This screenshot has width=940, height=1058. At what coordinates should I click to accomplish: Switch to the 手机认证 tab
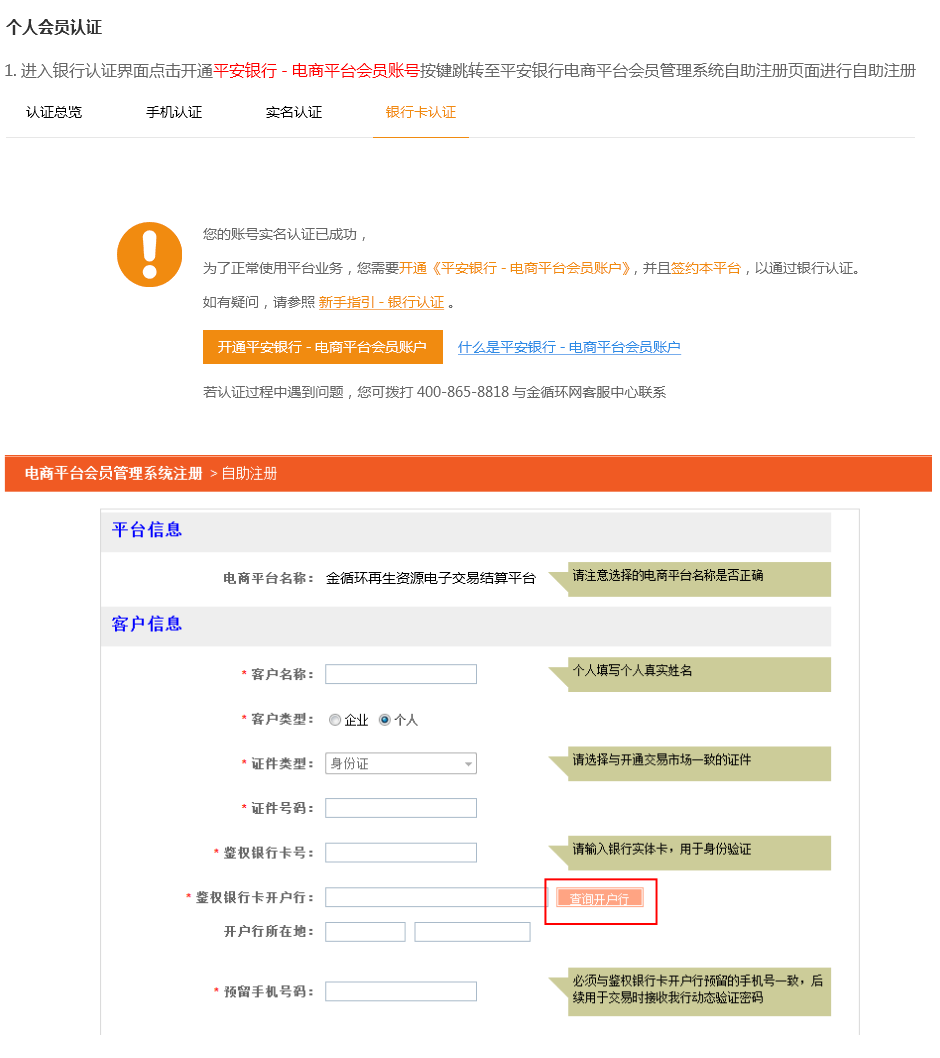(174, 113)
